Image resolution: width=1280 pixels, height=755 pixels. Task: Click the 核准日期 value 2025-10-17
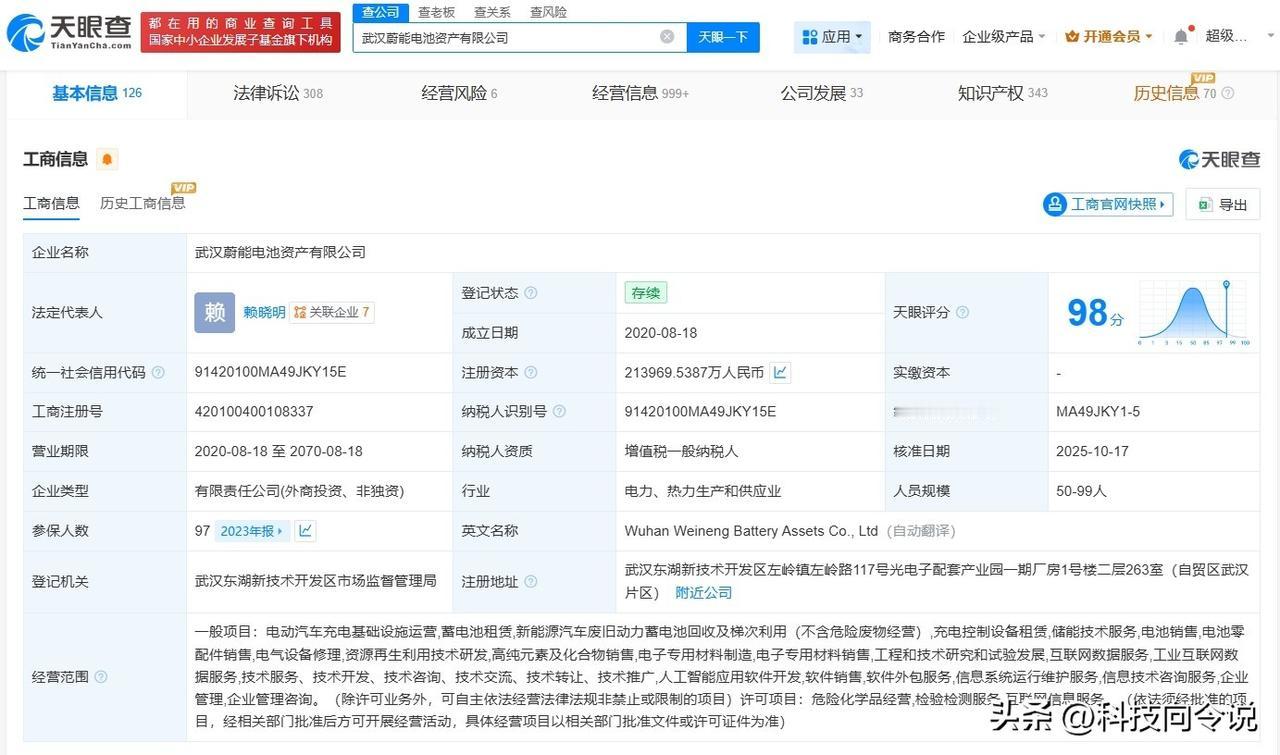pyautogui.click(x=1092, y=451)
